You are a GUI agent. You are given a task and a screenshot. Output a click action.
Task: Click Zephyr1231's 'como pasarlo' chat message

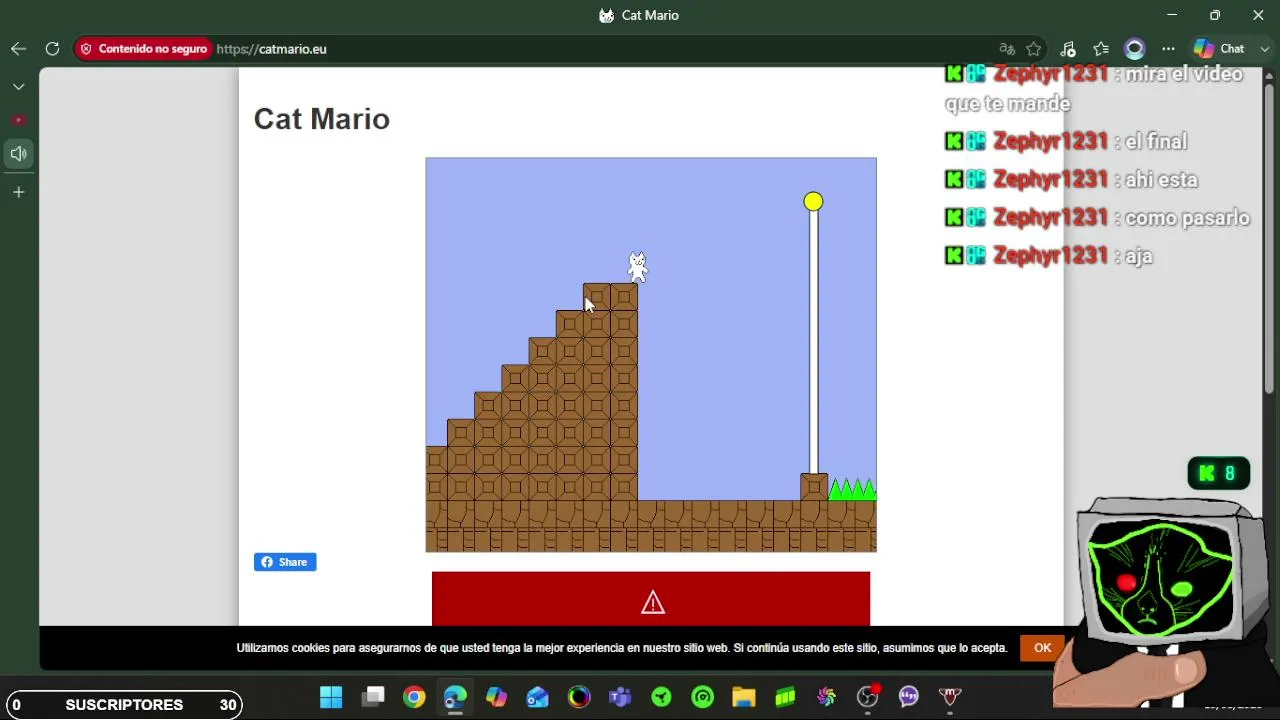click(1097, 218)
